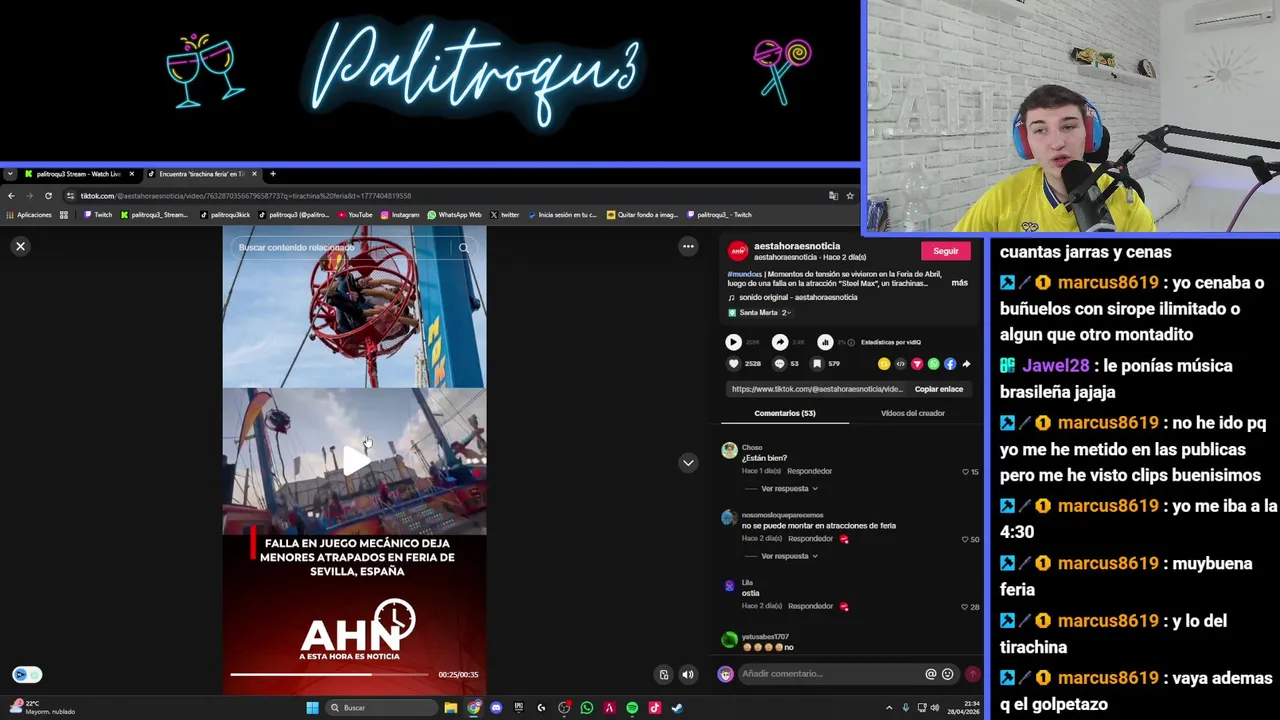Copy link with Copiar enlace button
Viewport: 1280px width, 720px height.
(938, 389)
